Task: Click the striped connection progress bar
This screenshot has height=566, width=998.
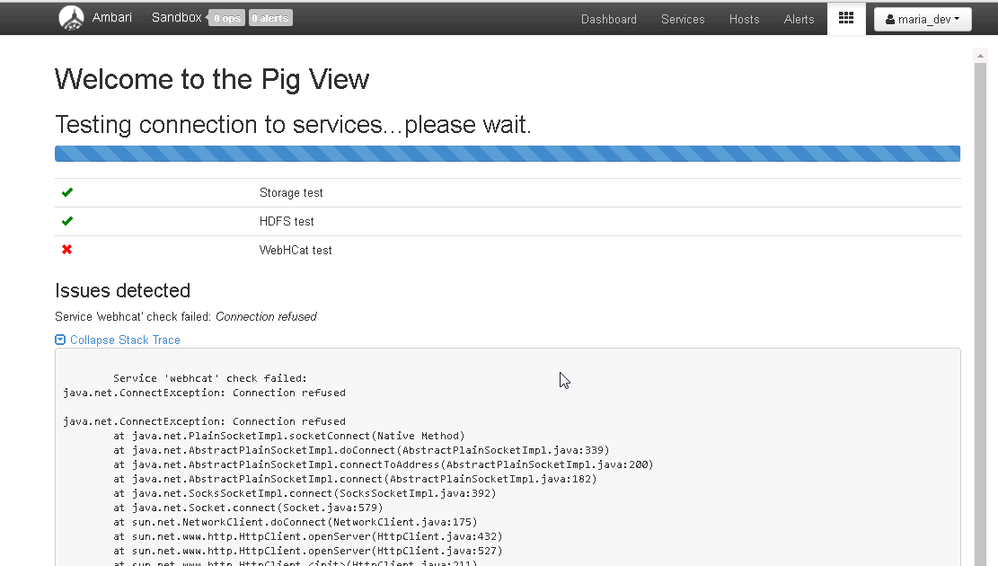Action: 507,153
